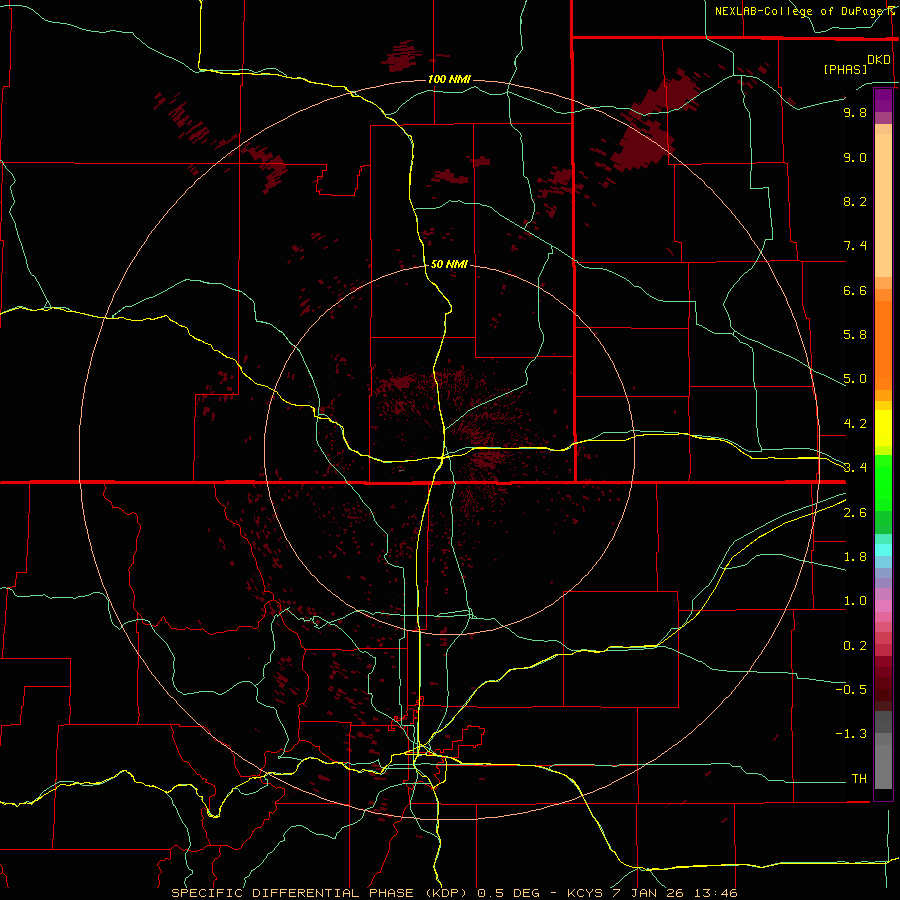Click the NEXLAB-College of DuPage header text
900x900 pixels.
[800, 11]
